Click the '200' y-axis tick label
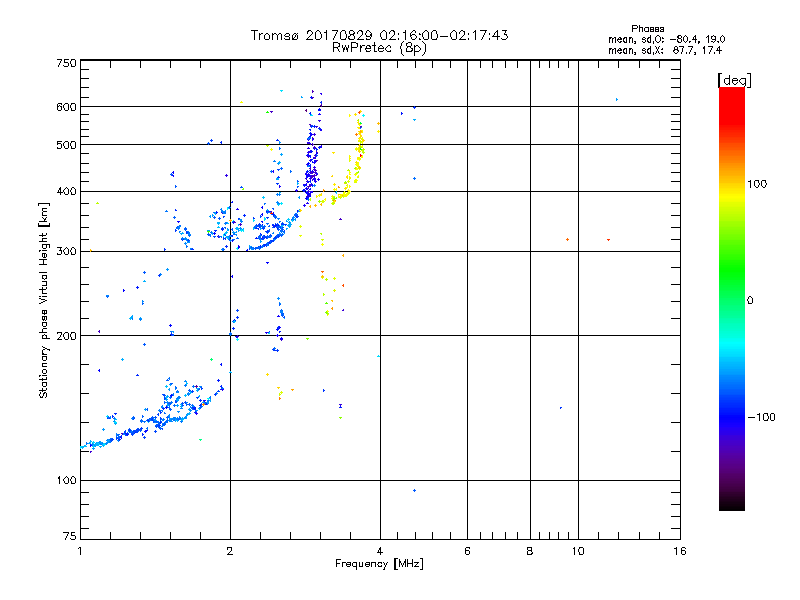800x600 pixels. point(66,336)
